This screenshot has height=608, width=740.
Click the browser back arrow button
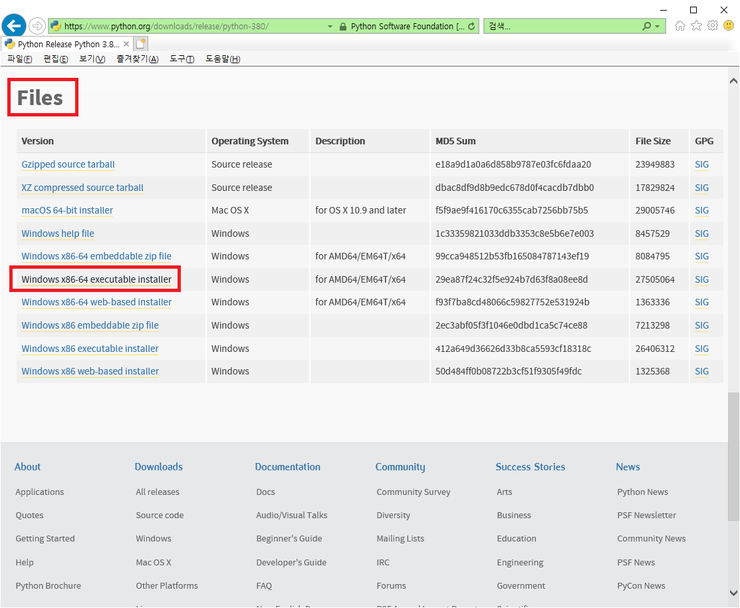(14, 25)
